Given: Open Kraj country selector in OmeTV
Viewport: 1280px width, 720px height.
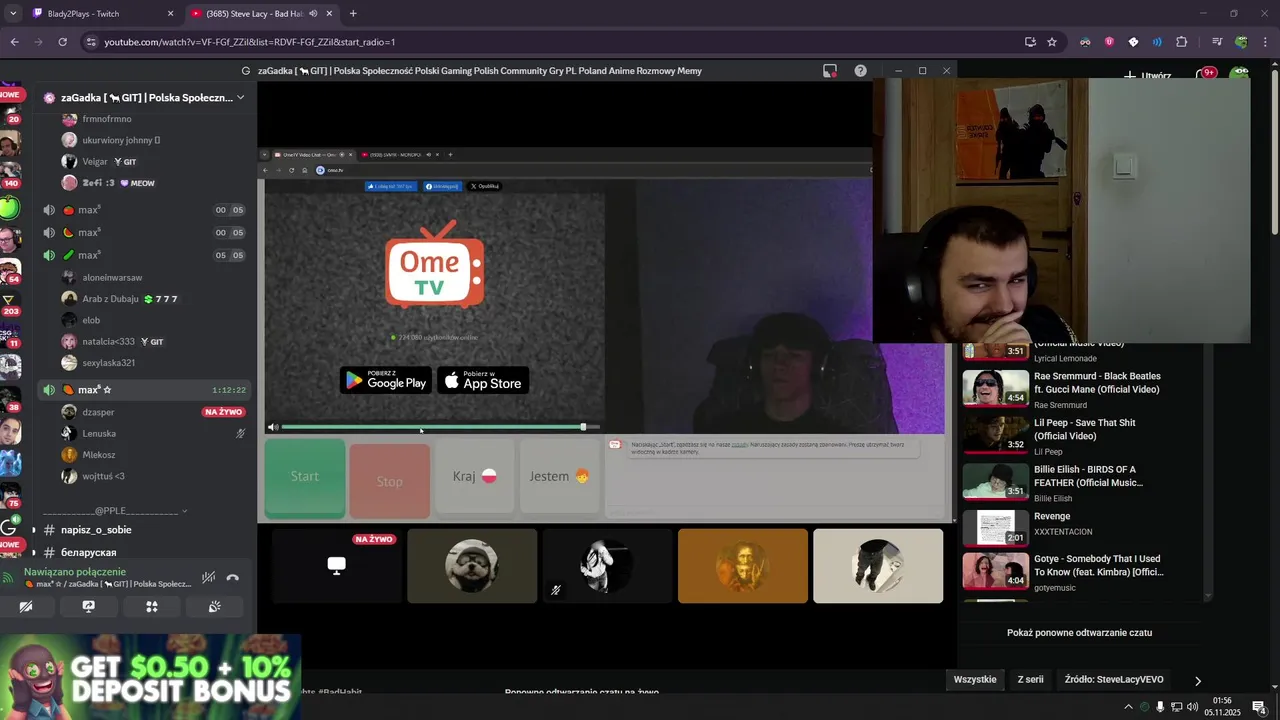Looking at the screenshot, I should 475,476.
